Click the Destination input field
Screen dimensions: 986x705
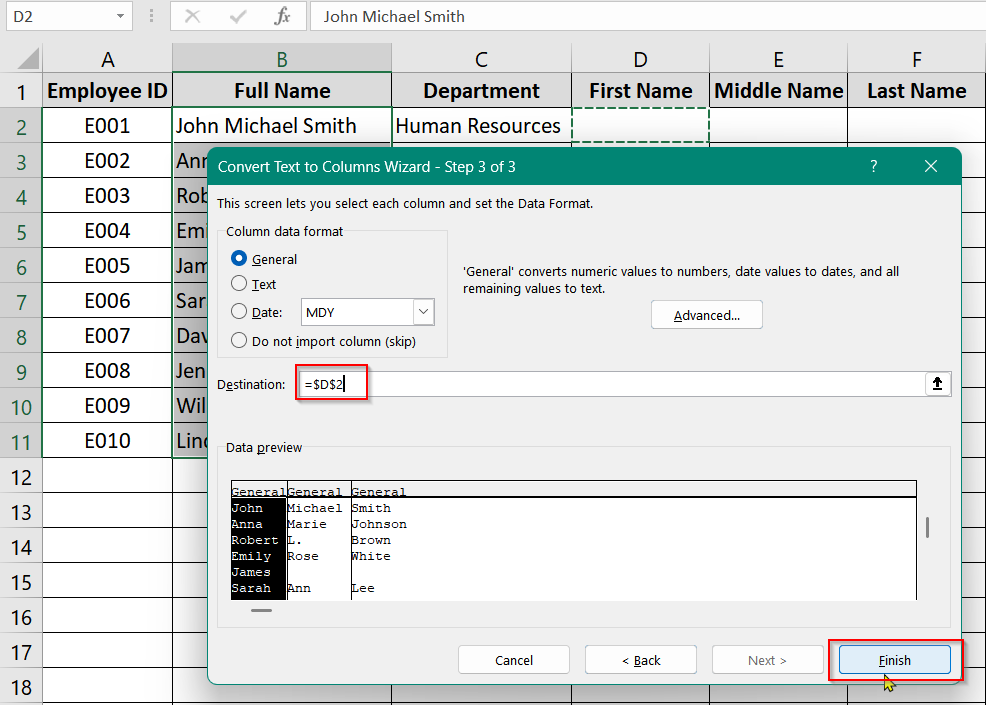point(610,384)
